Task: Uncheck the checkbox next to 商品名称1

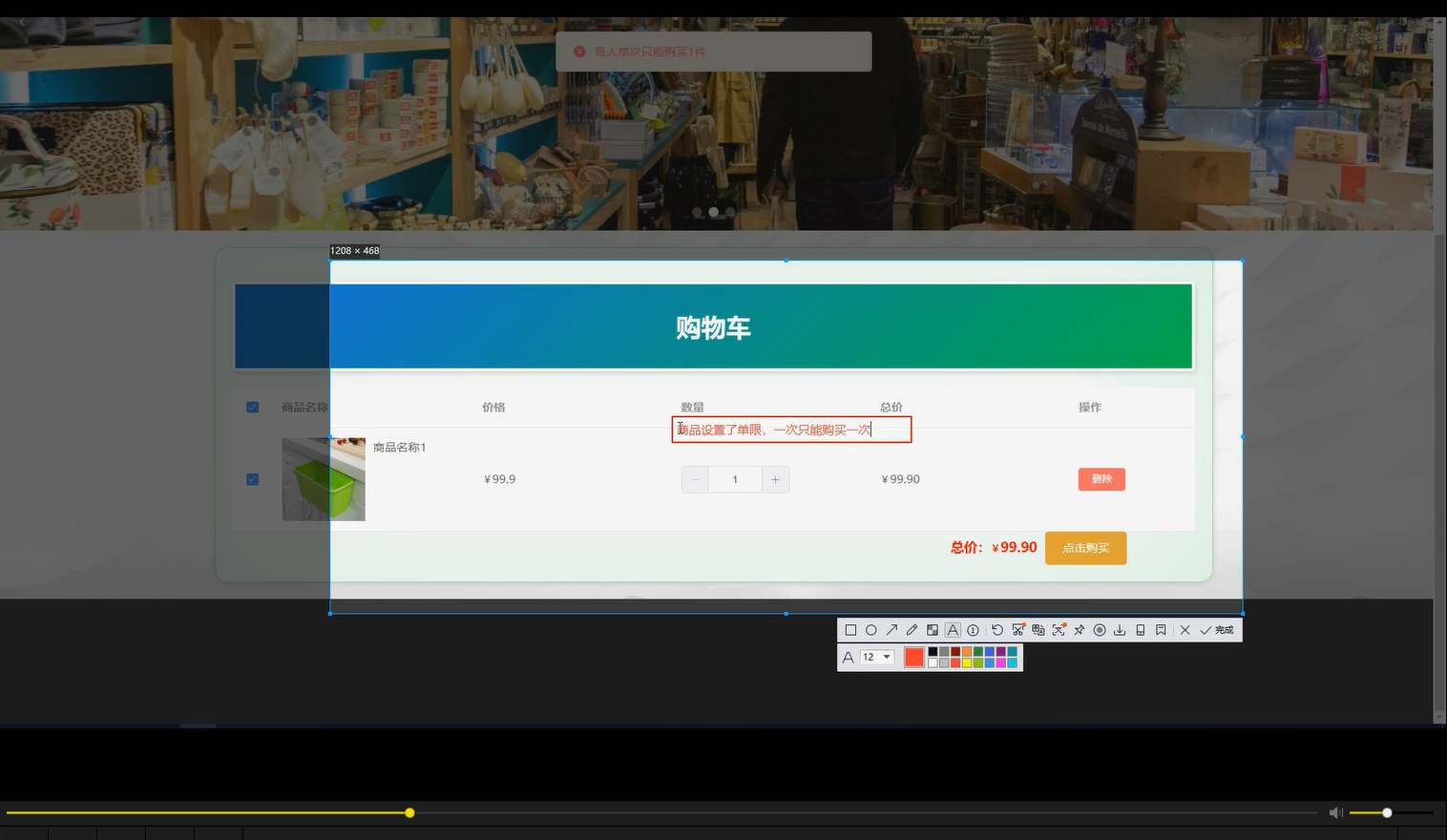Action: tap(252, 478)
